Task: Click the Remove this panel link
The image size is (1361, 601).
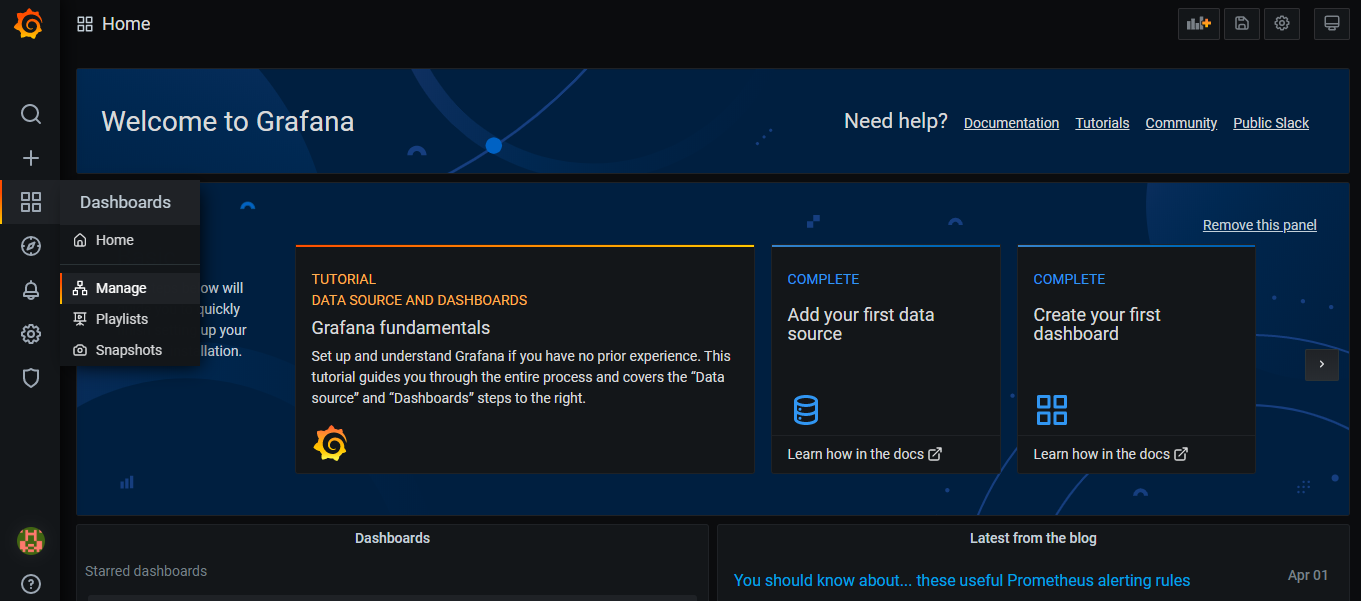Action: tap(1259, 225)
